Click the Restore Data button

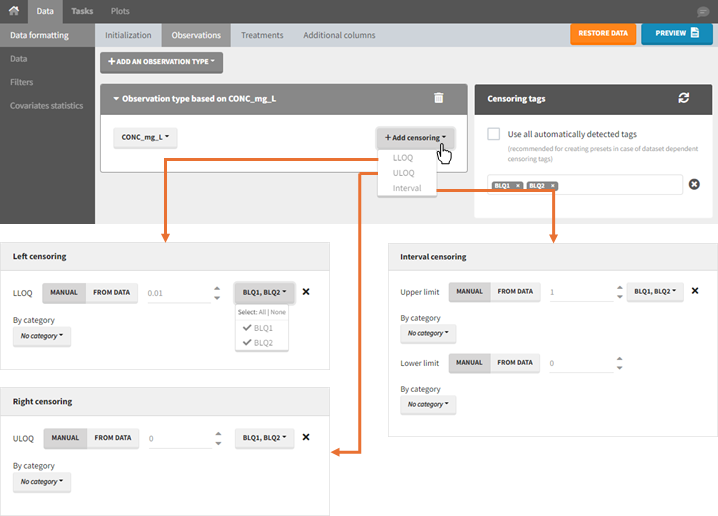(x=603, y=33)
